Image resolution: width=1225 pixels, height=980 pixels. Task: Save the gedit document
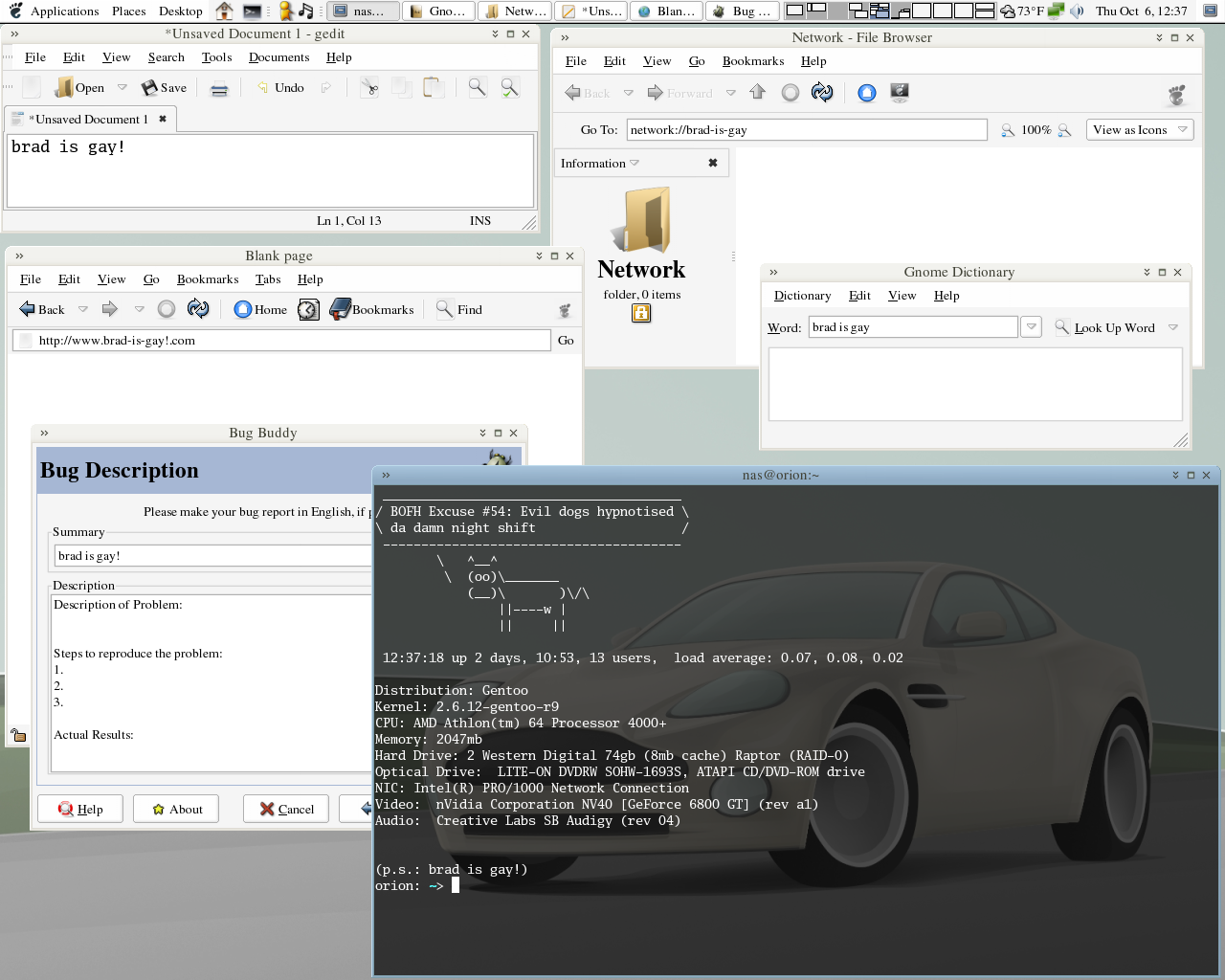(x=164, y=87)
